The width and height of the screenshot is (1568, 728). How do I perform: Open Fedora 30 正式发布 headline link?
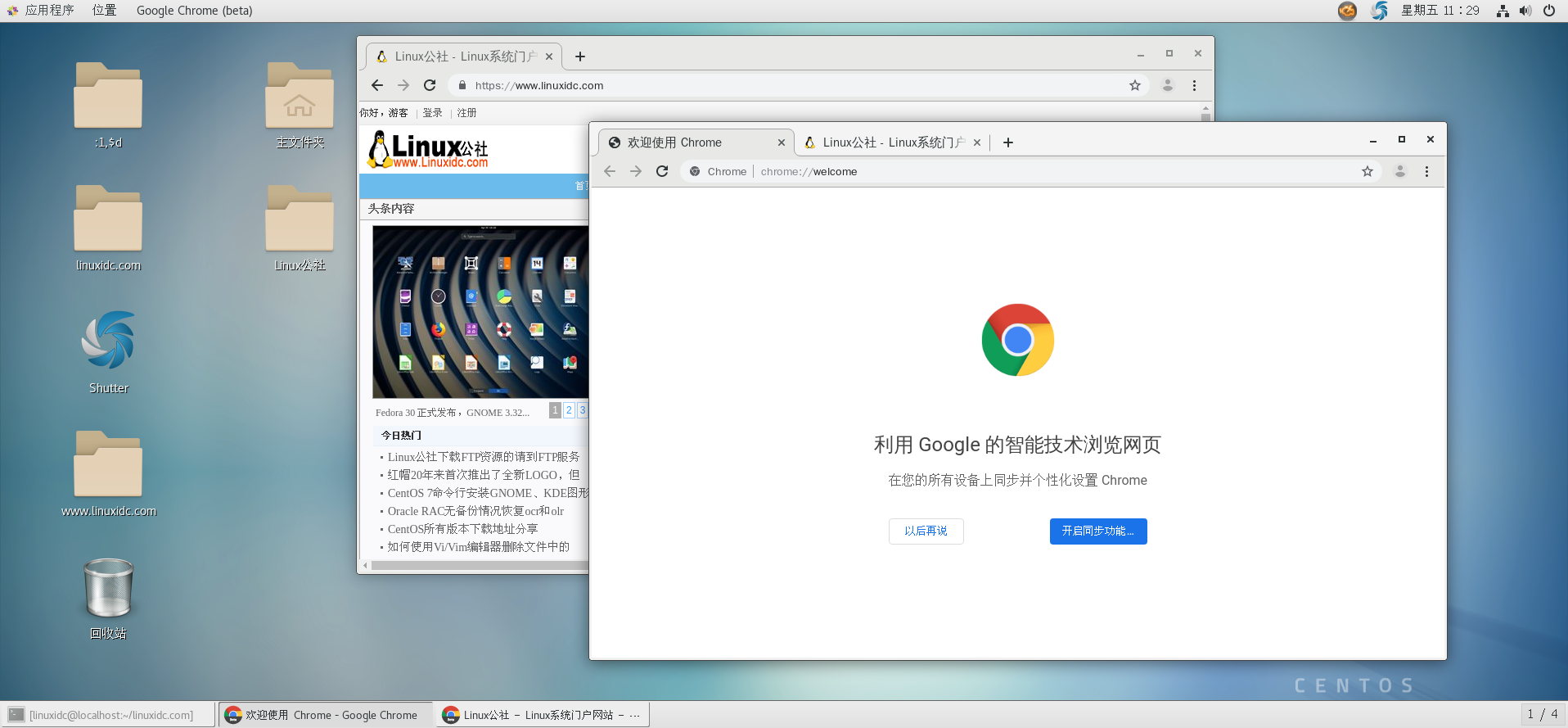453,413
